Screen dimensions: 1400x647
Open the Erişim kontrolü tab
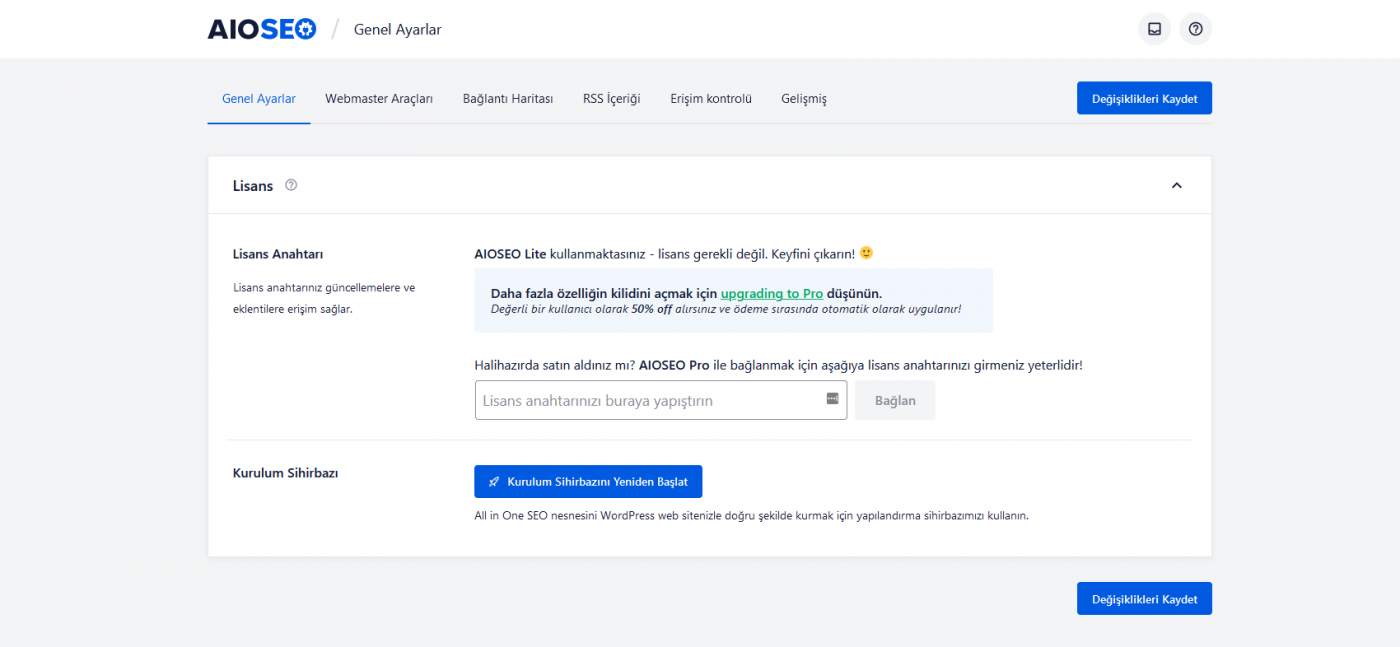click(x=710, y=98)
